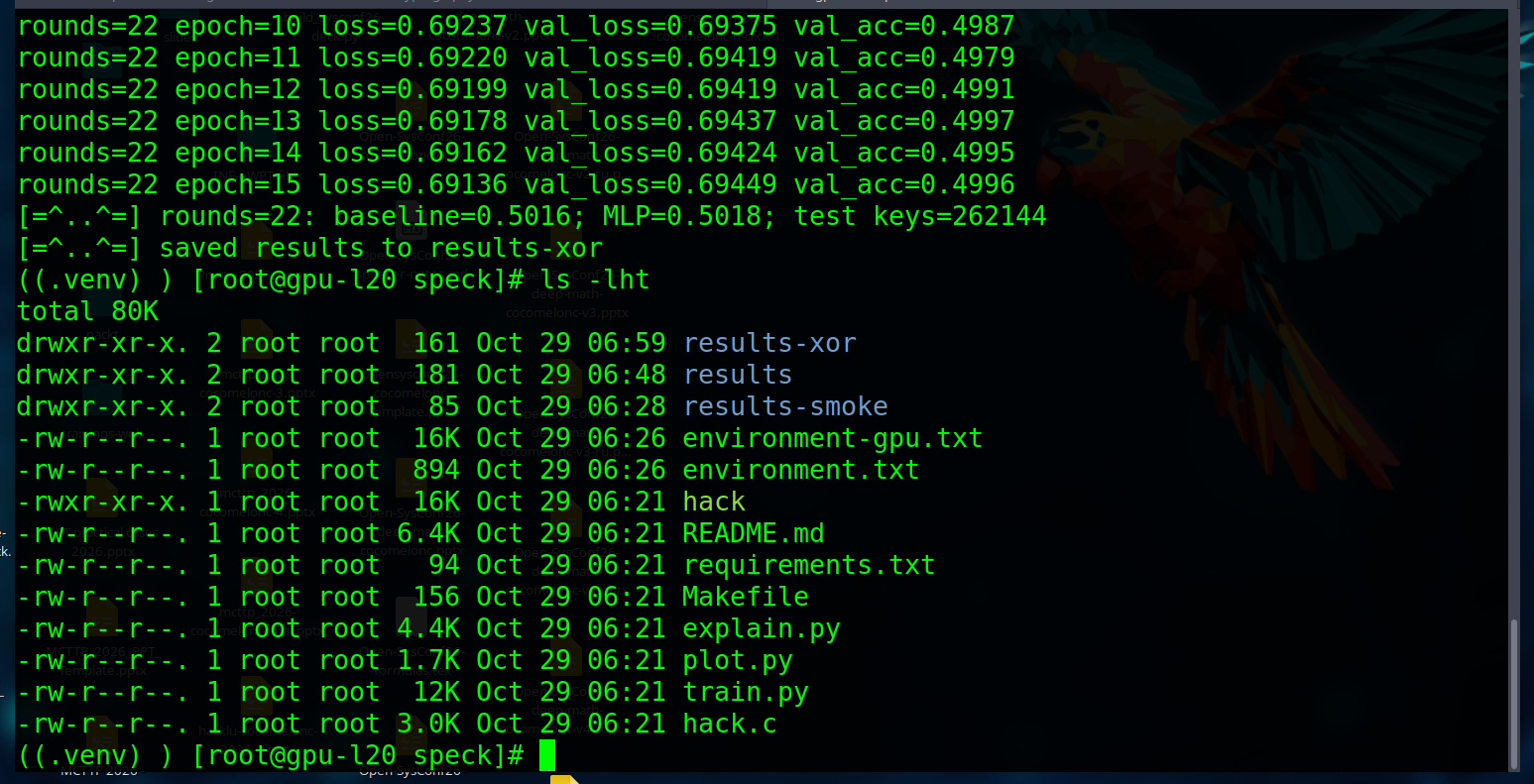The height and width of the screenshot is (784, 1534).
Task: Click the "baseline=0.5016" value
Action: pyautogui.click(x=452, y=216)
